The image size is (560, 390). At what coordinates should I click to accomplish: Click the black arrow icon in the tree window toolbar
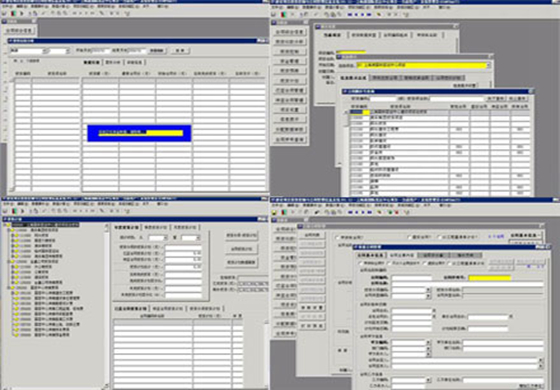point(22,211)
